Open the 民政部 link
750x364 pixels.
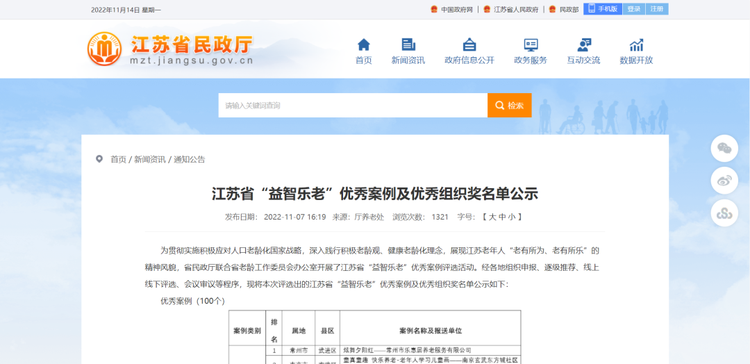tap(569, 10)
